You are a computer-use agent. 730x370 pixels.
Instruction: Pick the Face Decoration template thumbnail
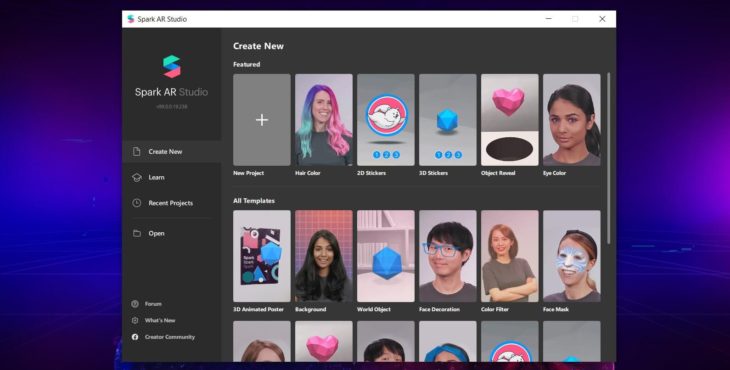coord(447,256)
